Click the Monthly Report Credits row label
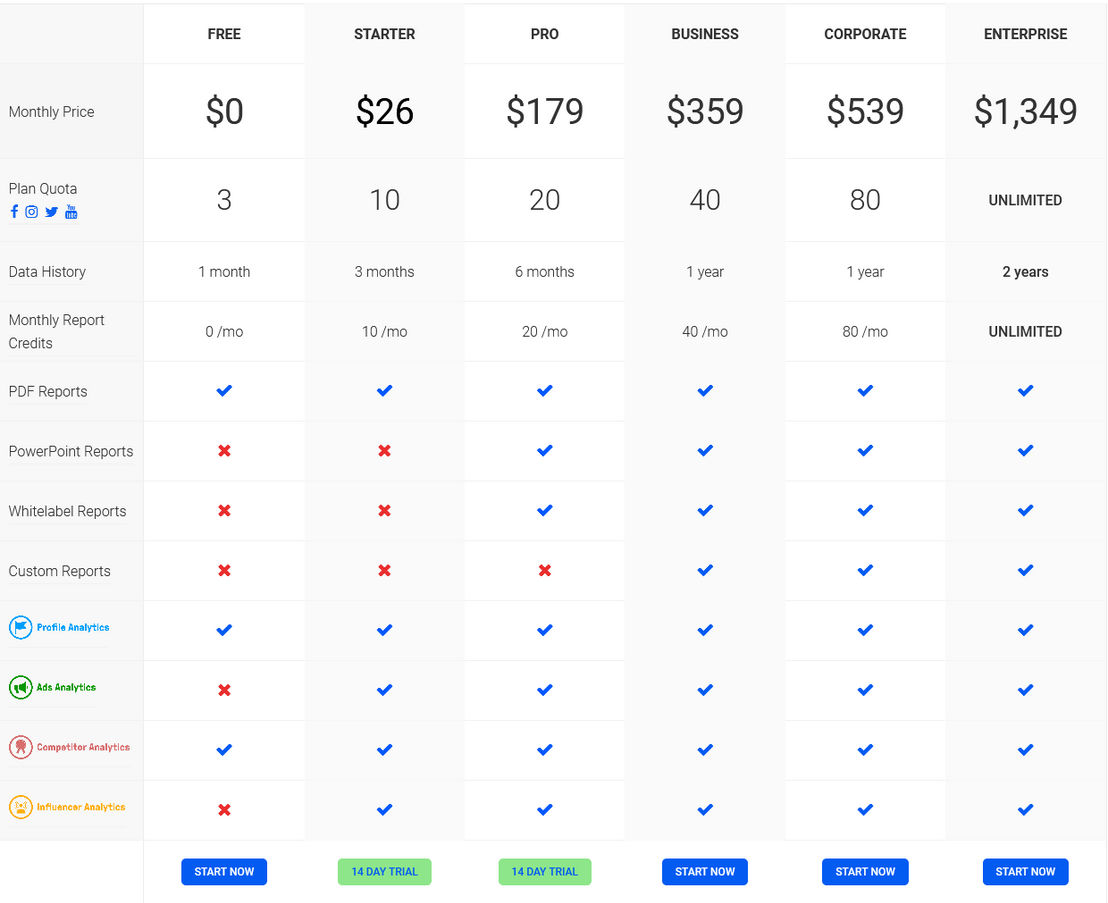Screen dimensions: 1108x903 [57, 331]
